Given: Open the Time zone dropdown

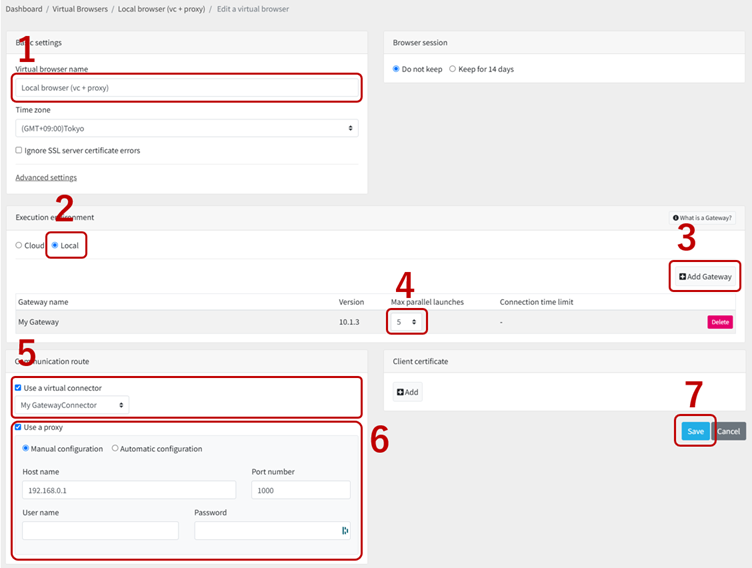Looking at the screenshot, I should click(187, 128).
